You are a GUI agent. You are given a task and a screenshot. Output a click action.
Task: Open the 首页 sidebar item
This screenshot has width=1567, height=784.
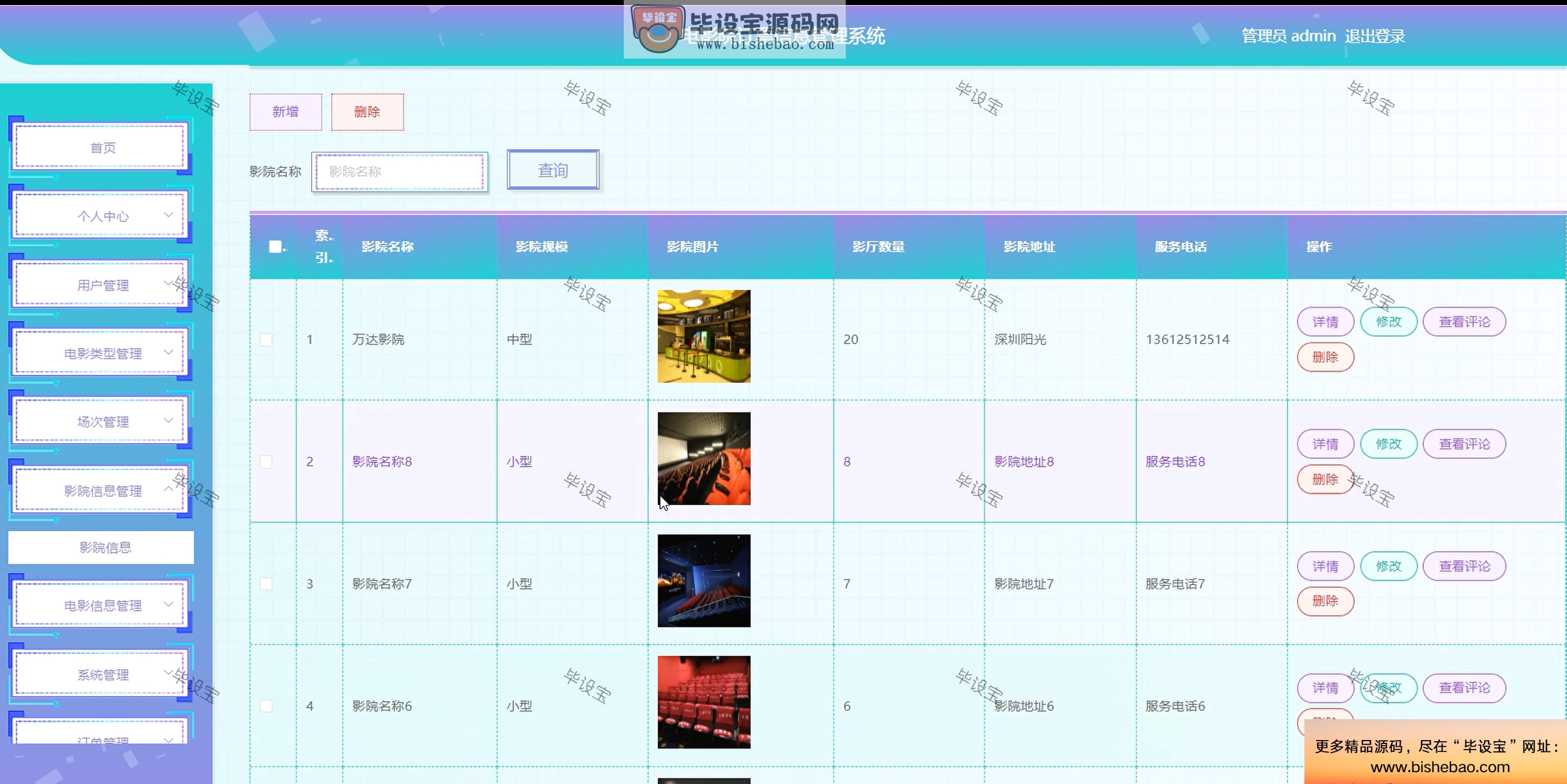(101, 147)
